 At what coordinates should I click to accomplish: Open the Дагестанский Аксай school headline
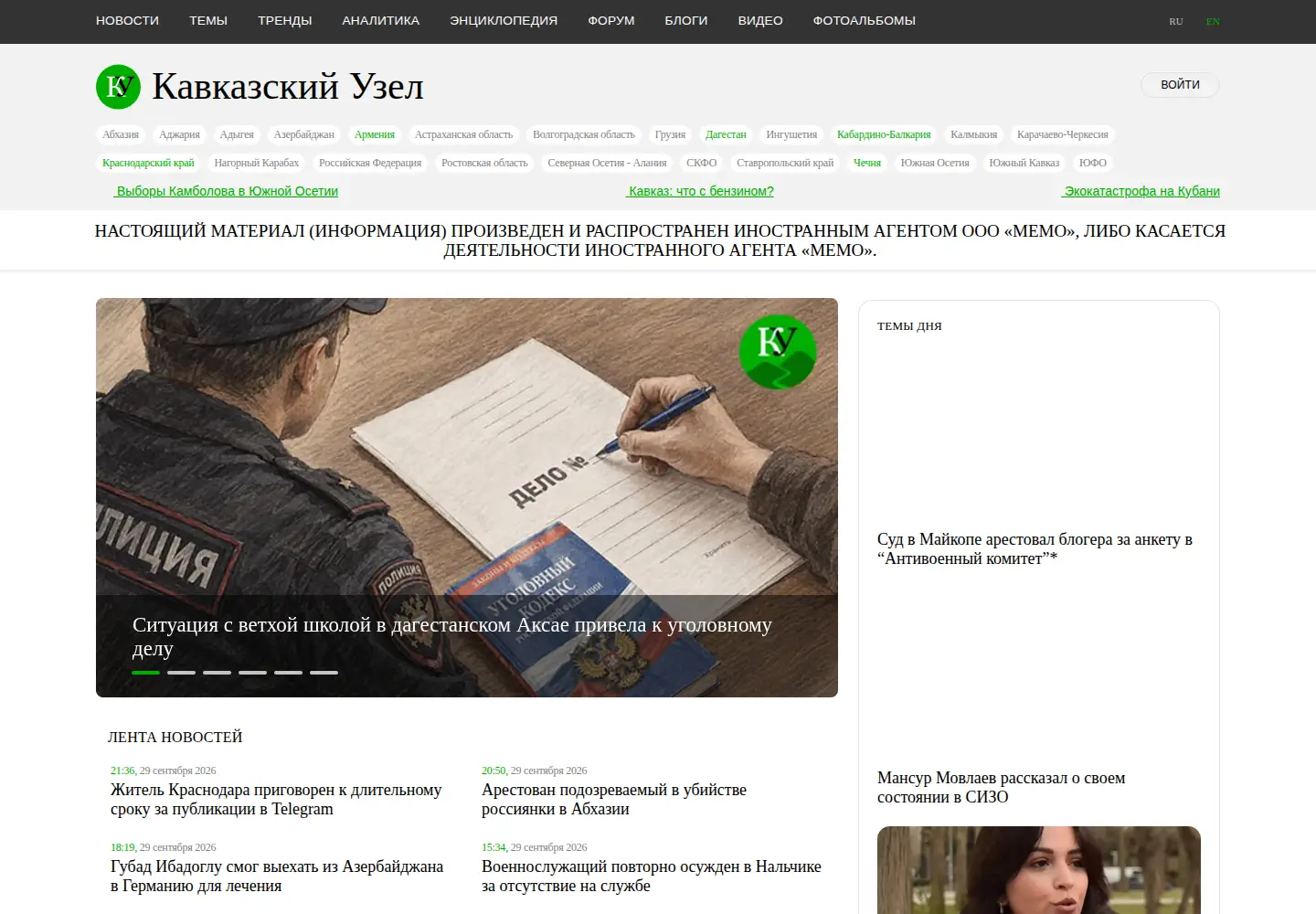click(x=452, y=636)
